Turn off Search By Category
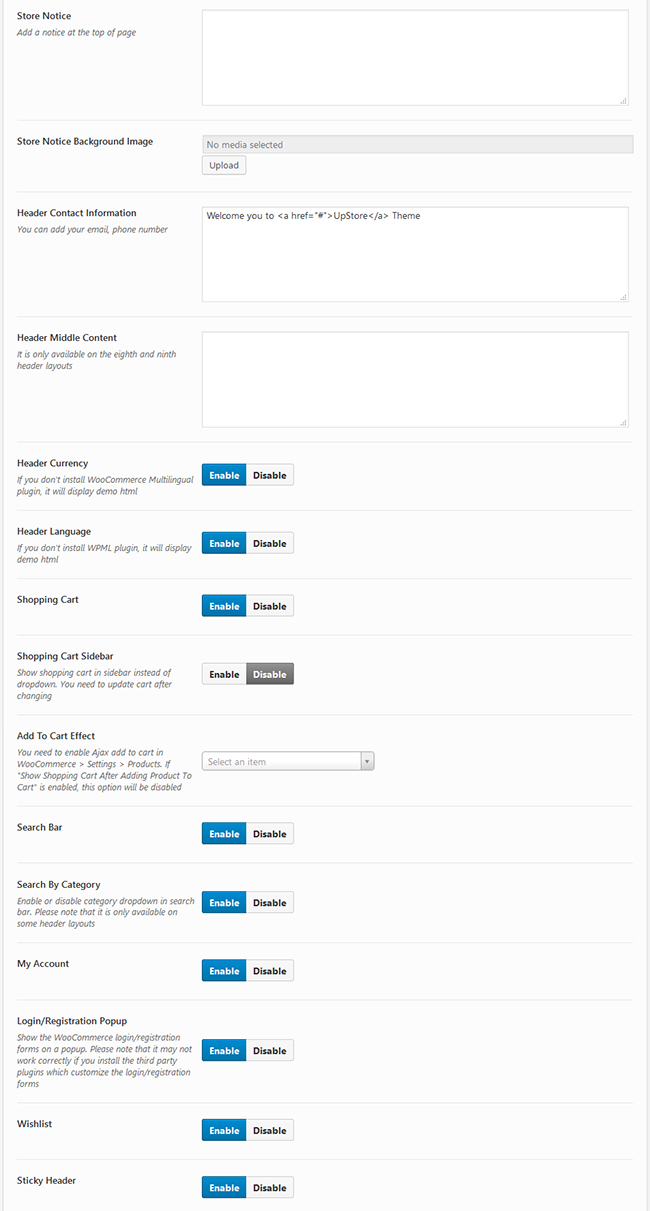 (x=270, y=902)
